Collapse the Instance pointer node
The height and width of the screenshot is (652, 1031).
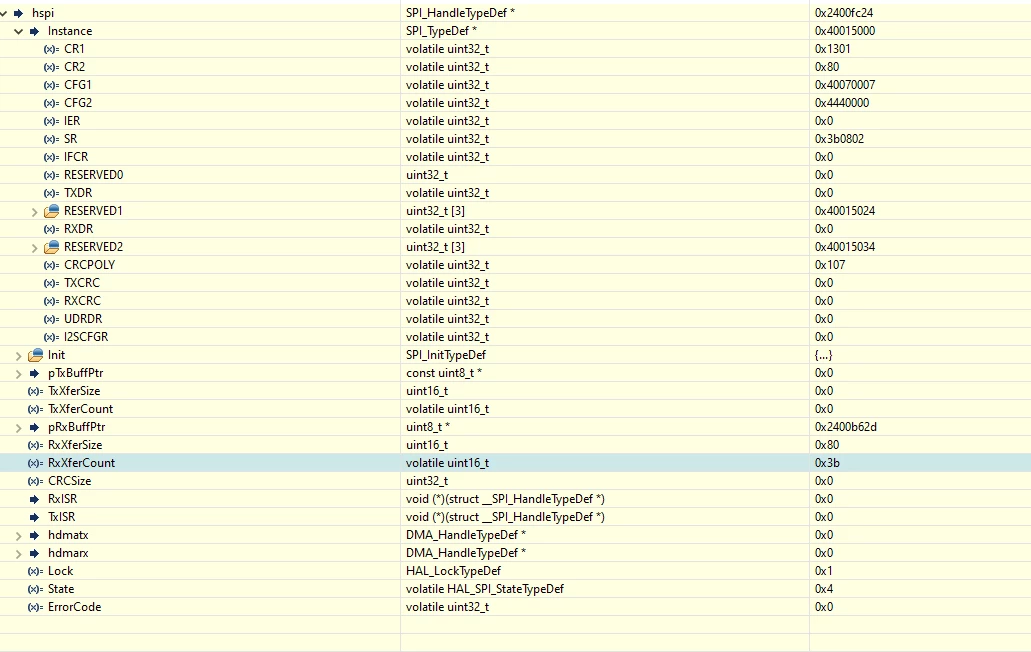(18, 32)
